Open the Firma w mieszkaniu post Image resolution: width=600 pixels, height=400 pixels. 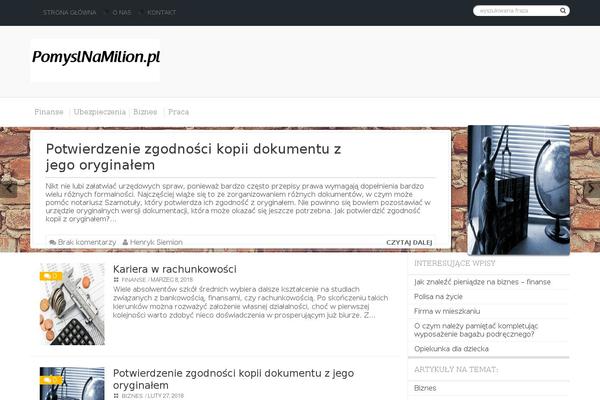447,311
